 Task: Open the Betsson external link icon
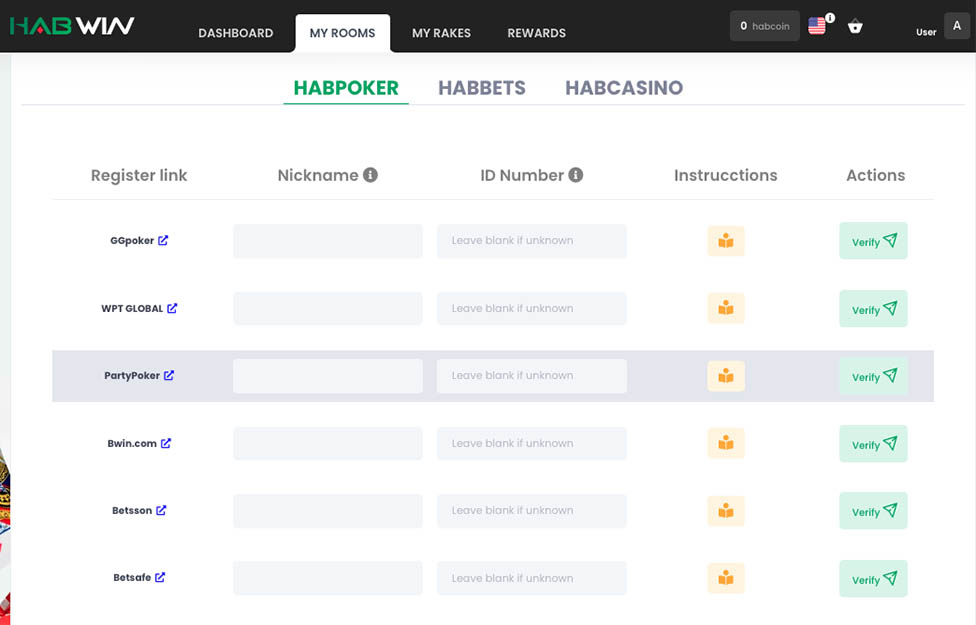tap(161, 510)
